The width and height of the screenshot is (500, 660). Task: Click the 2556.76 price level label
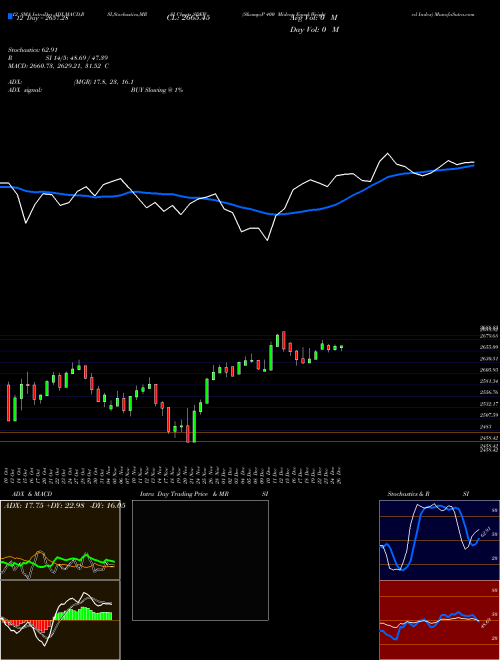(489, 392)
